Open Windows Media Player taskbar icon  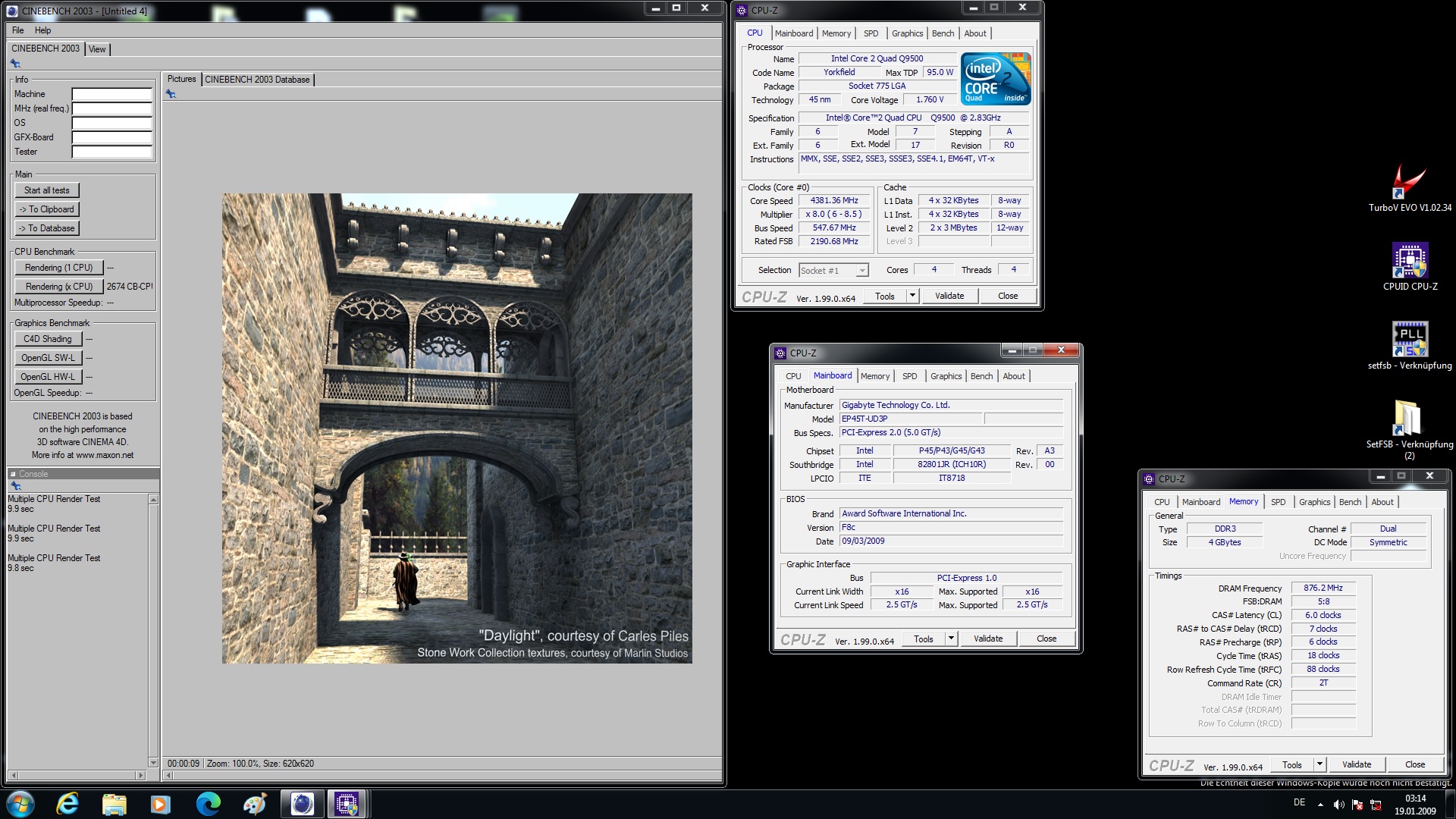(x=161, y=804)
